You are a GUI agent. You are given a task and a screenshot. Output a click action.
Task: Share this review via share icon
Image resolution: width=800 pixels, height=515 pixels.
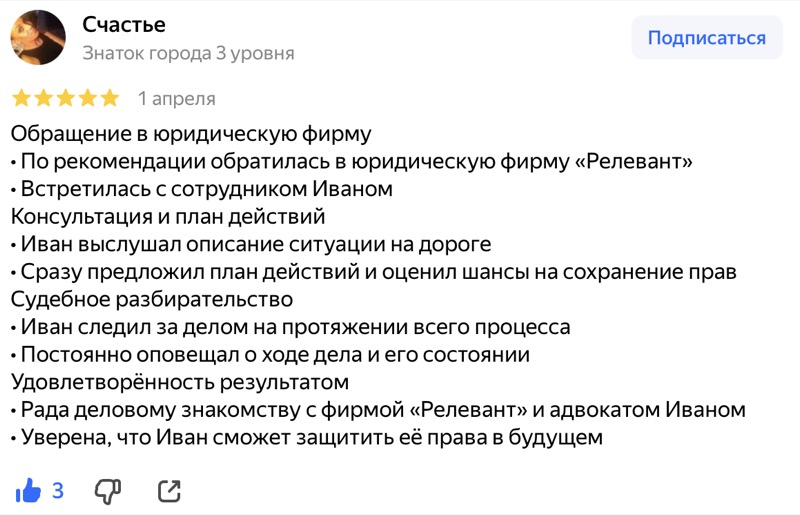169,492
